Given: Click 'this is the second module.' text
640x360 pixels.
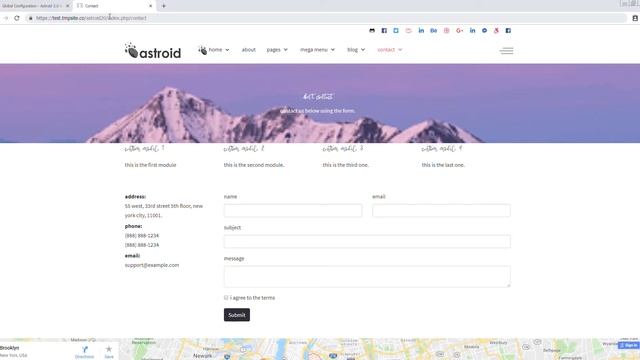Looking at the screenshot, I should 254,165.
